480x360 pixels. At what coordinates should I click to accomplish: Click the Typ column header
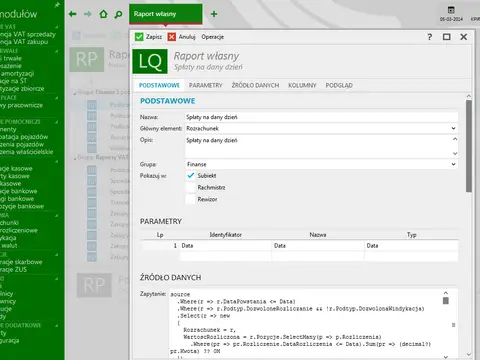(411, 235)
